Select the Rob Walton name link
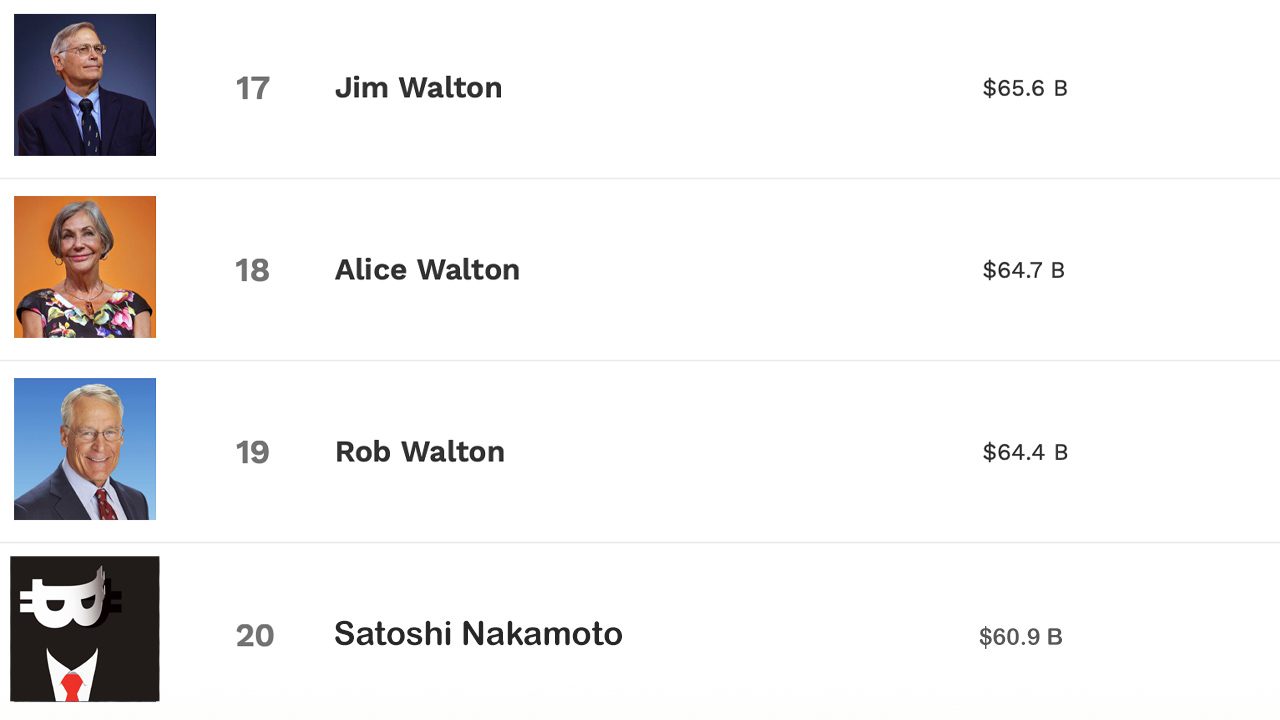Screen dimensions: 1280x720 (x=419, y=452)
